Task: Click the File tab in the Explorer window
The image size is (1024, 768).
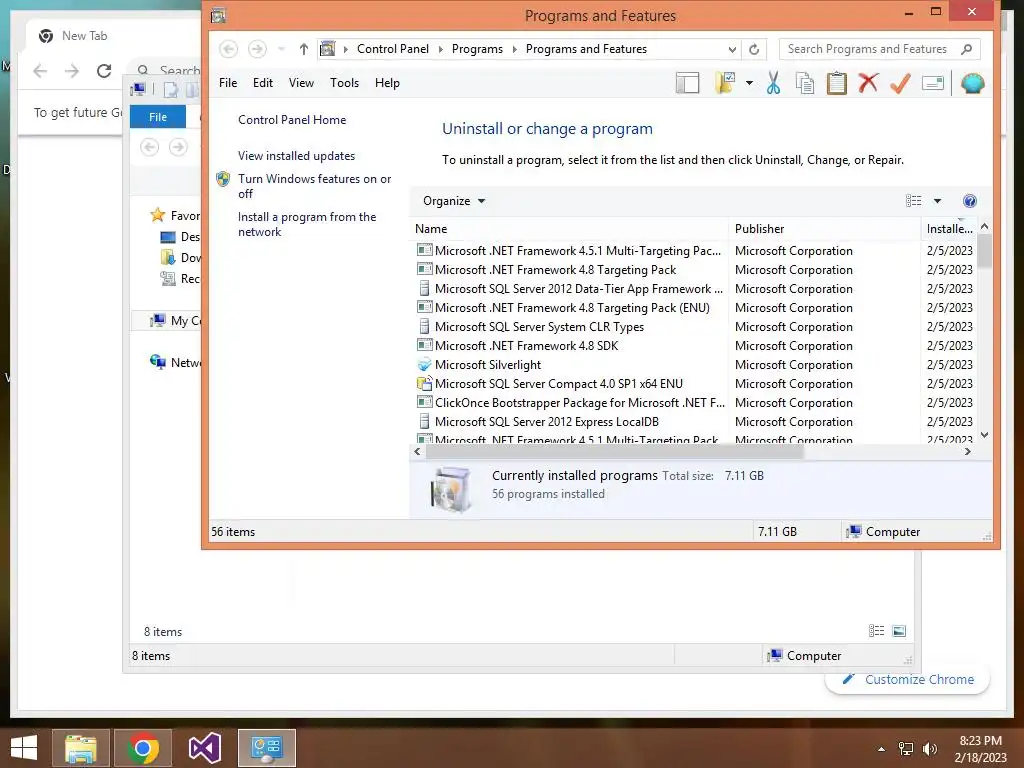Action: coord(157,117)
